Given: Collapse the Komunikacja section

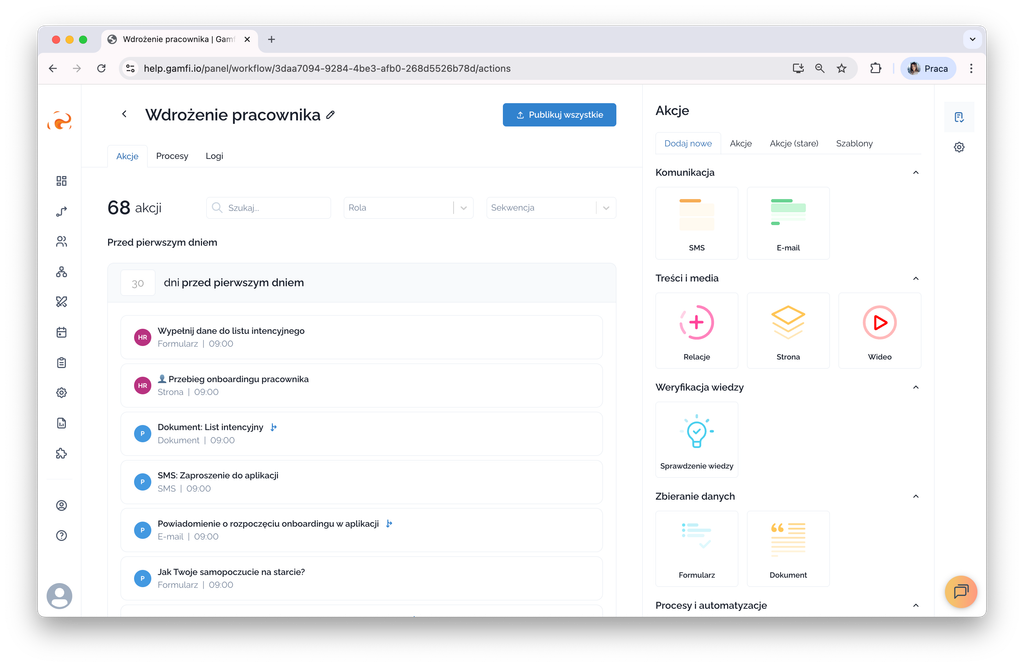Looking at the screenshot, I should pyautogui.click(x=916, y=173).
